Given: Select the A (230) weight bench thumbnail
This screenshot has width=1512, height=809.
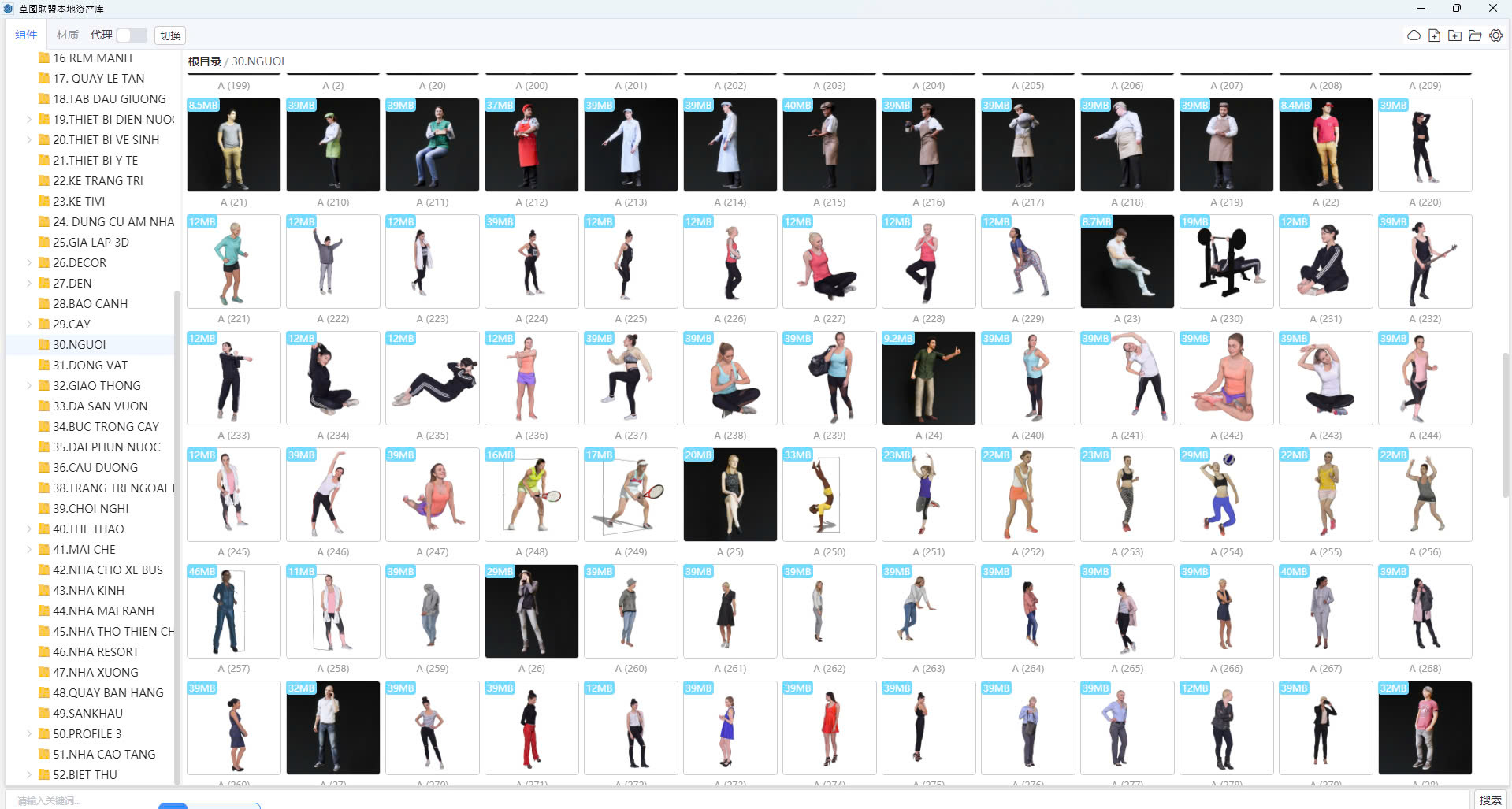Looking at the screenshot, I should point(1226,262).
